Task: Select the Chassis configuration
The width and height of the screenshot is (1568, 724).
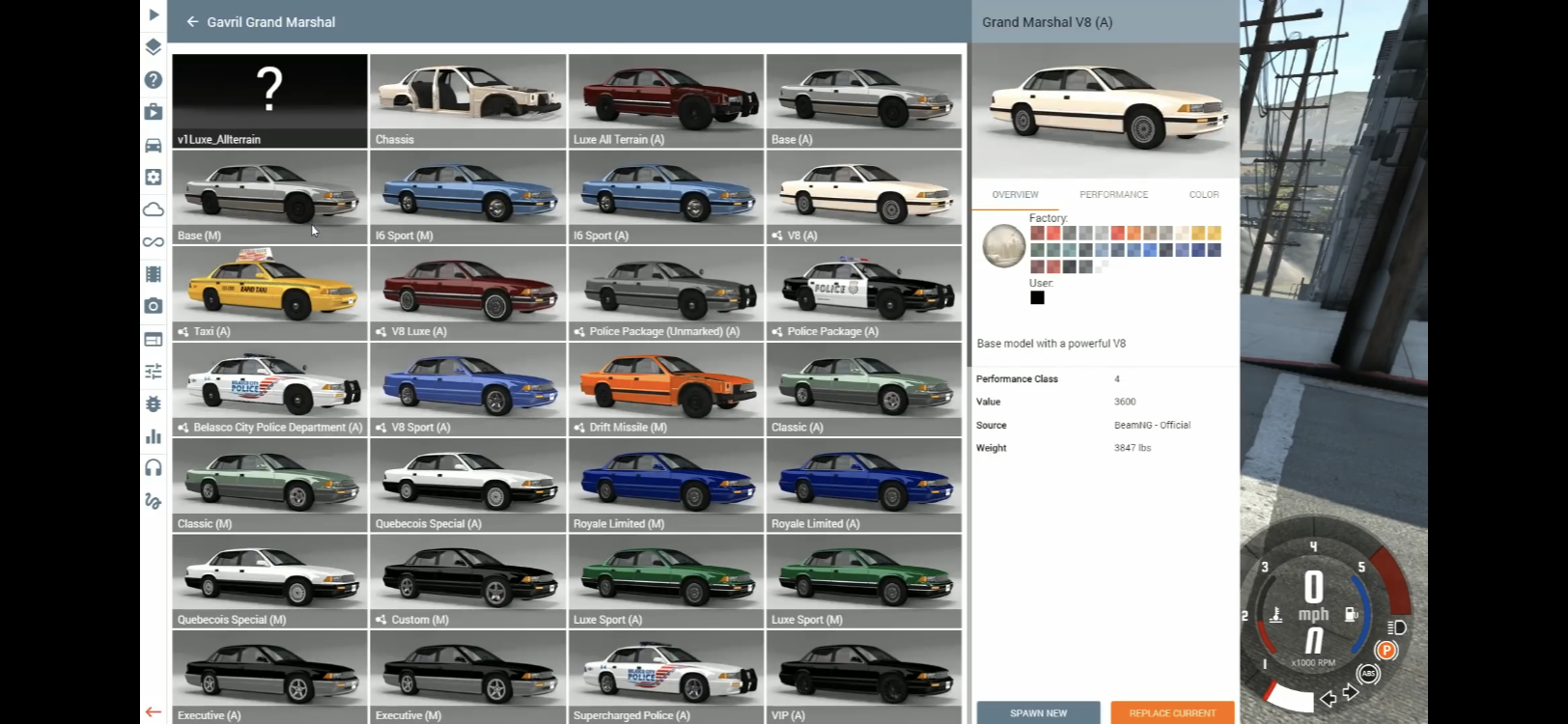Action: [467, 100]
